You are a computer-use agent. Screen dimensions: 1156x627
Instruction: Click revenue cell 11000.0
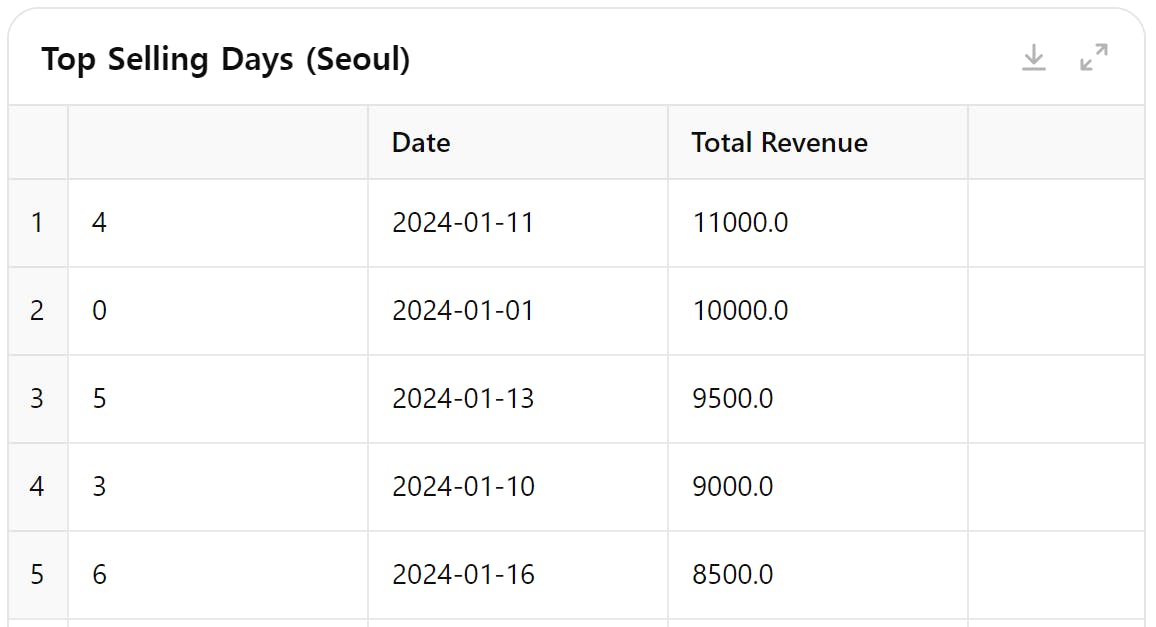pos(740,222)
